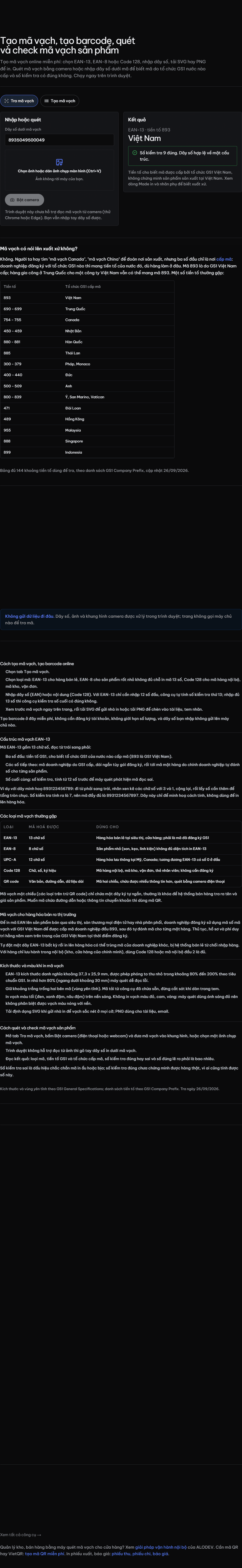The image size is (242, 1568).
Task: Open the 'tạo mã QR miễn phí' link
Action: (x=44, y=1553)
